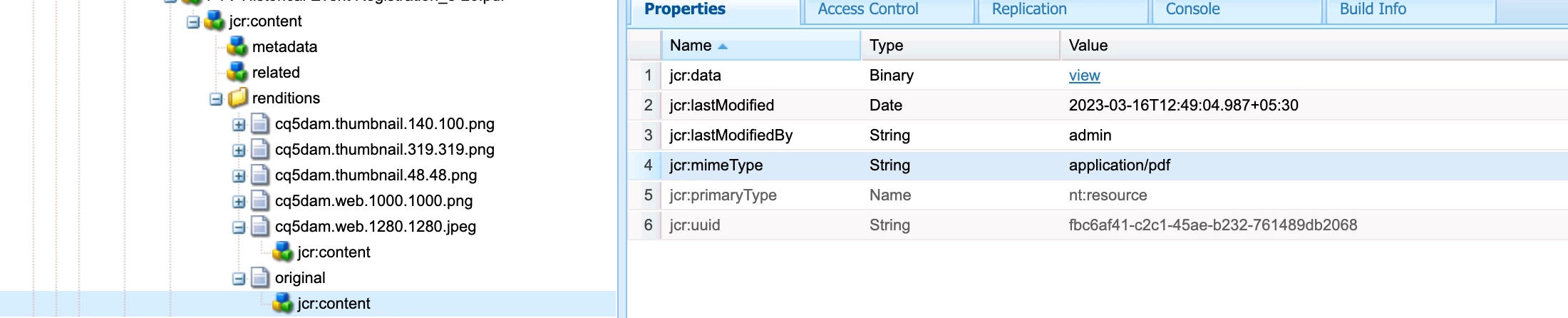Click the renditions folder icon
This screenshot has width=1568, height=318.
pyautogui.click(x=237, y=98)
